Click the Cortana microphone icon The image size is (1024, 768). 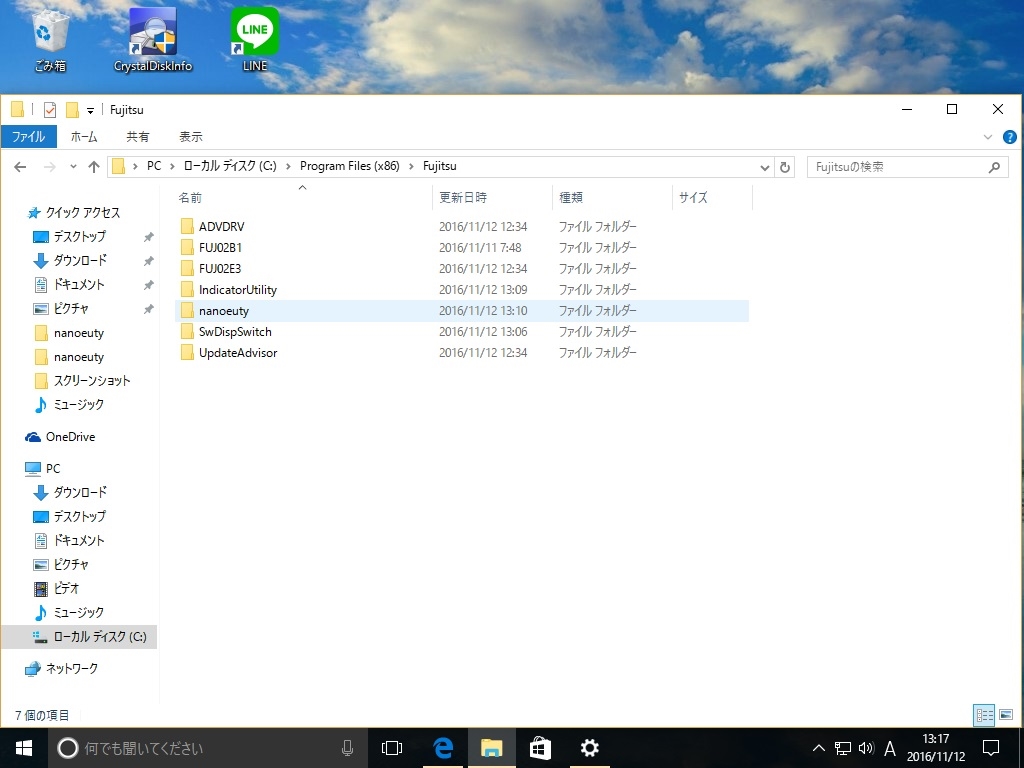[347, 748]
